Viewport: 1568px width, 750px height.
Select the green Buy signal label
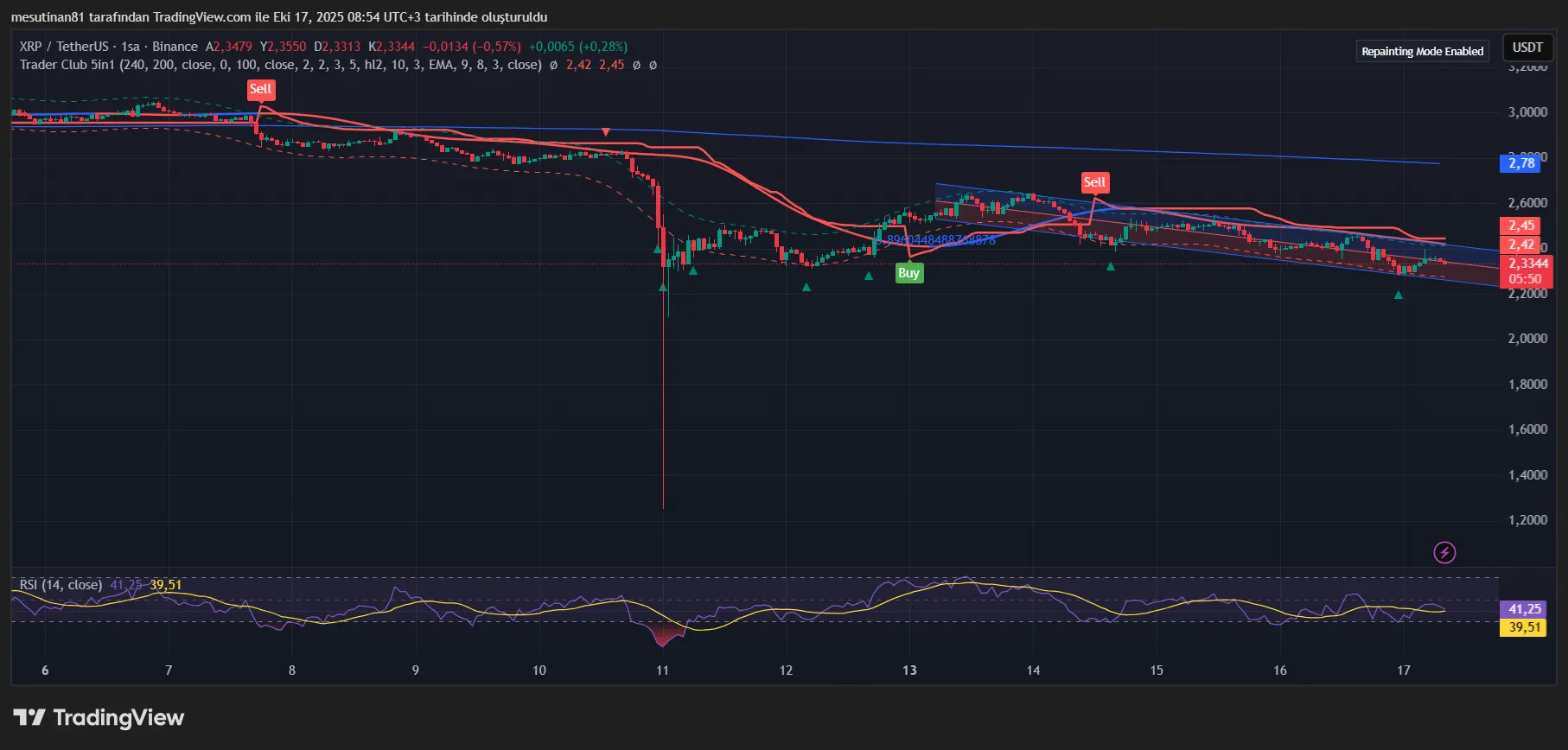point(908,273)
